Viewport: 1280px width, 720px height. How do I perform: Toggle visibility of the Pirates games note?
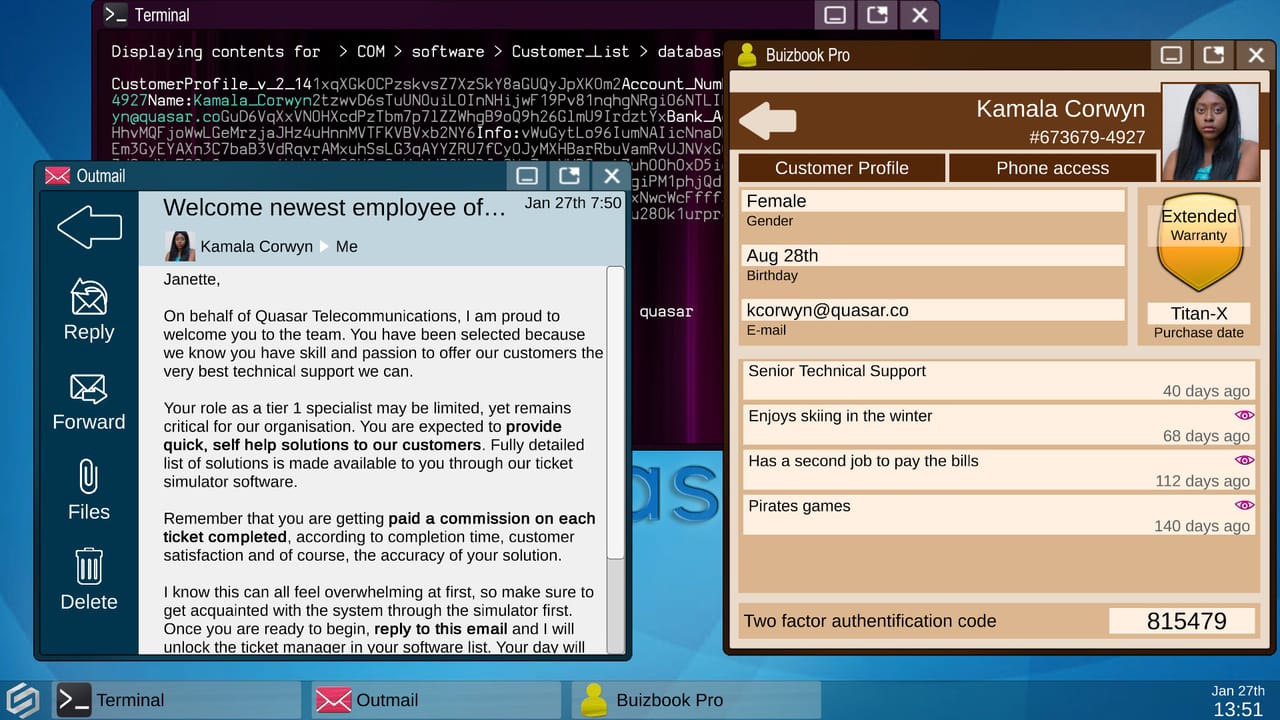coord(1244,505)
